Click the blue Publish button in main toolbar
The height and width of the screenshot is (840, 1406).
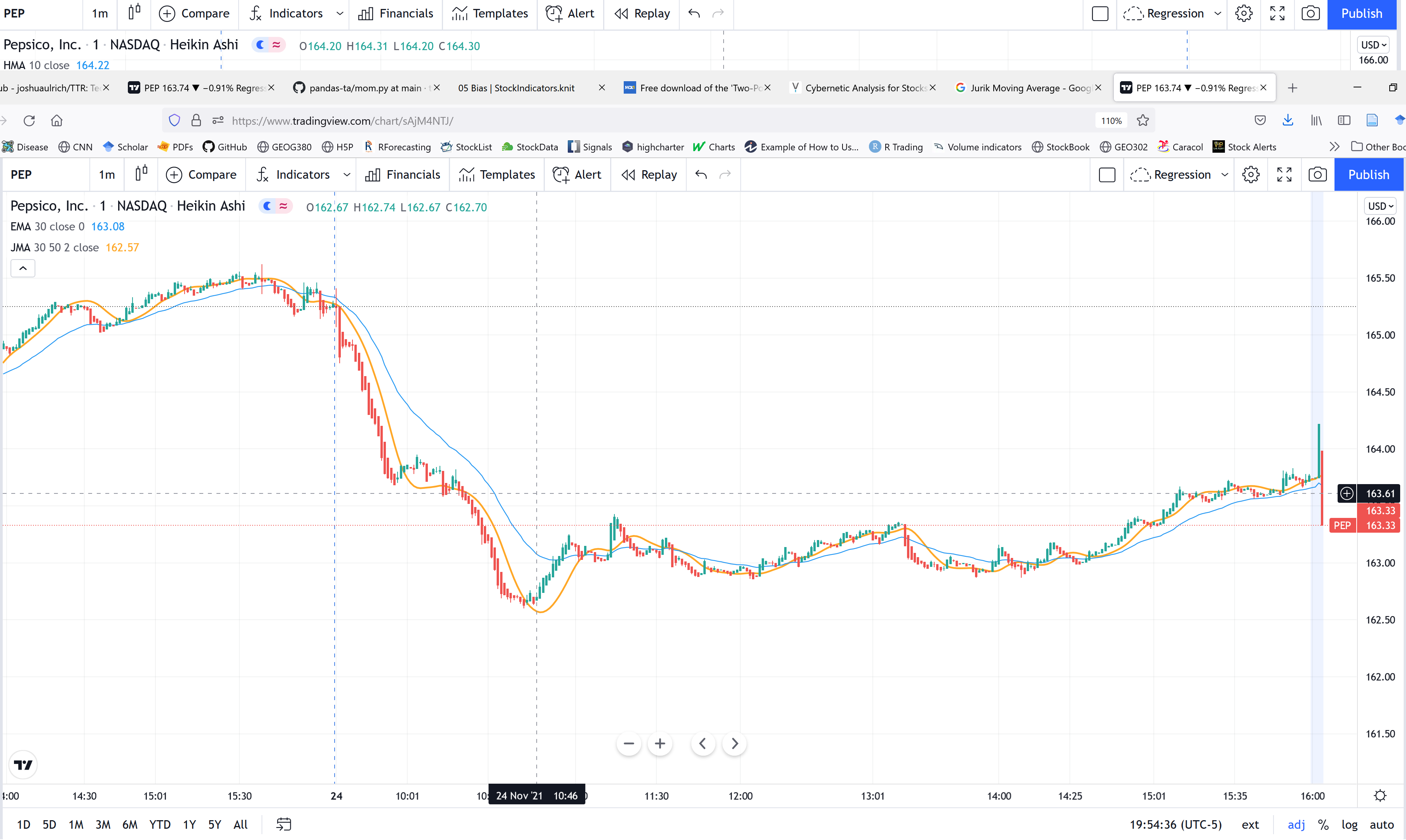[1369, 174]
